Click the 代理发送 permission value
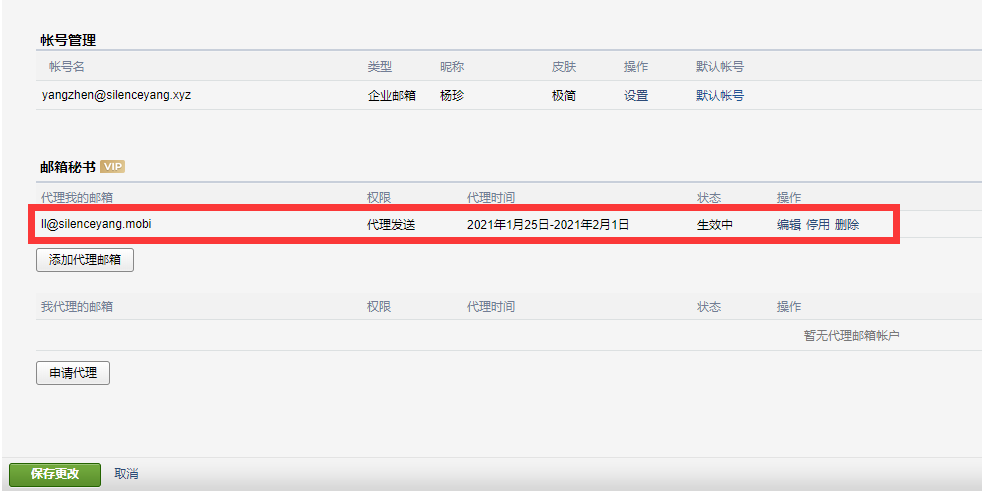Image resolution: width=982 pixels, height=491 pixels. click(391, 225)
